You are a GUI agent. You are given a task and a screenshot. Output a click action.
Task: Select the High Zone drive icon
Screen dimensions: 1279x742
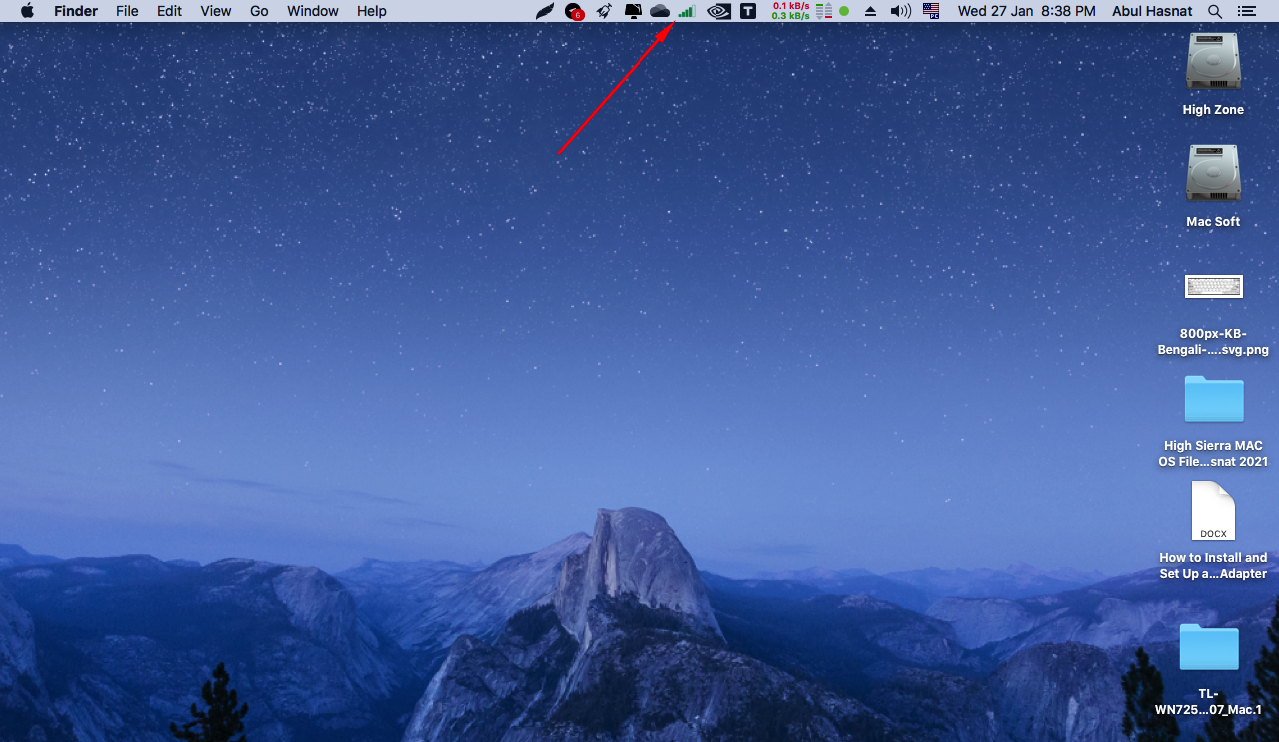click(1213, 62)
